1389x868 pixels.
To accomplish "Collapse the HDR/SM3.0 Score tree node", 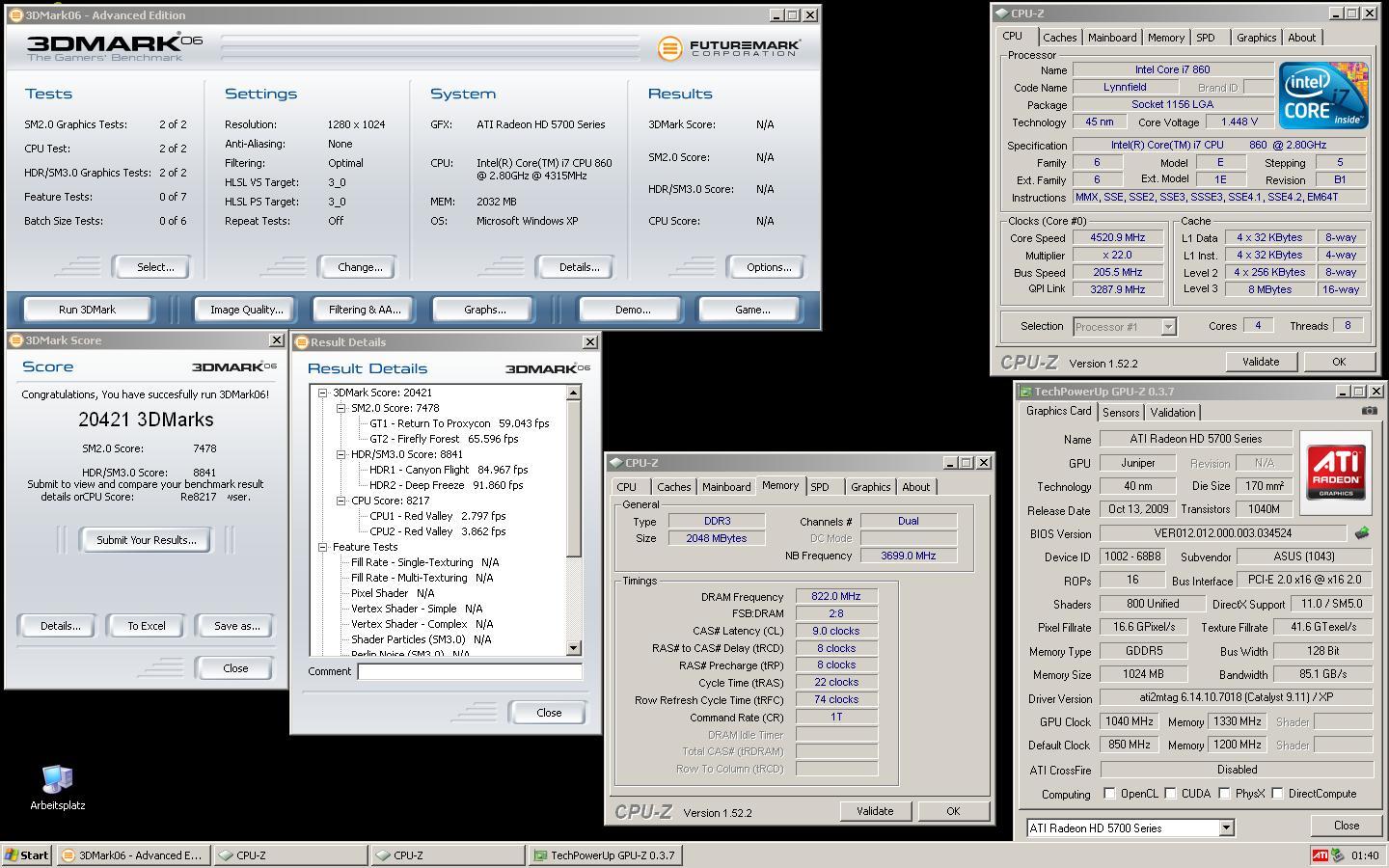I will click(x=341, y=454).
